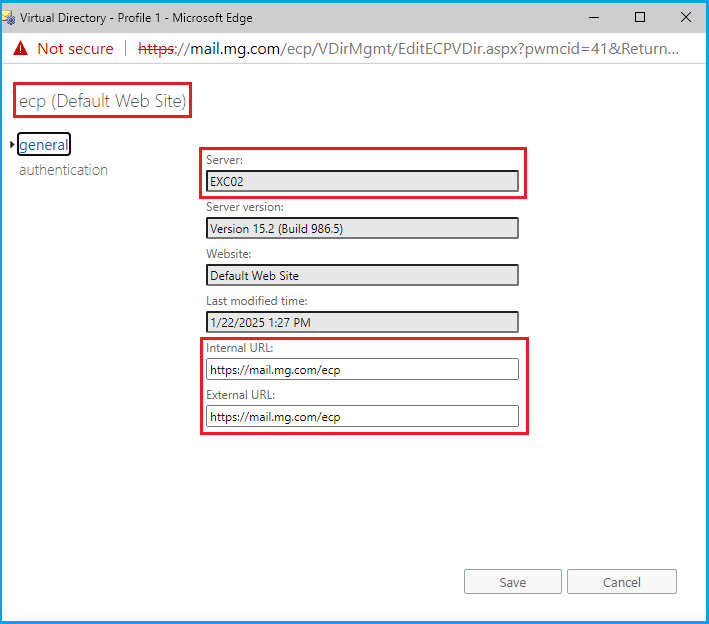Click the Not secure text label
The width and height of the screenshot is (709, 624).
[75, 48]
